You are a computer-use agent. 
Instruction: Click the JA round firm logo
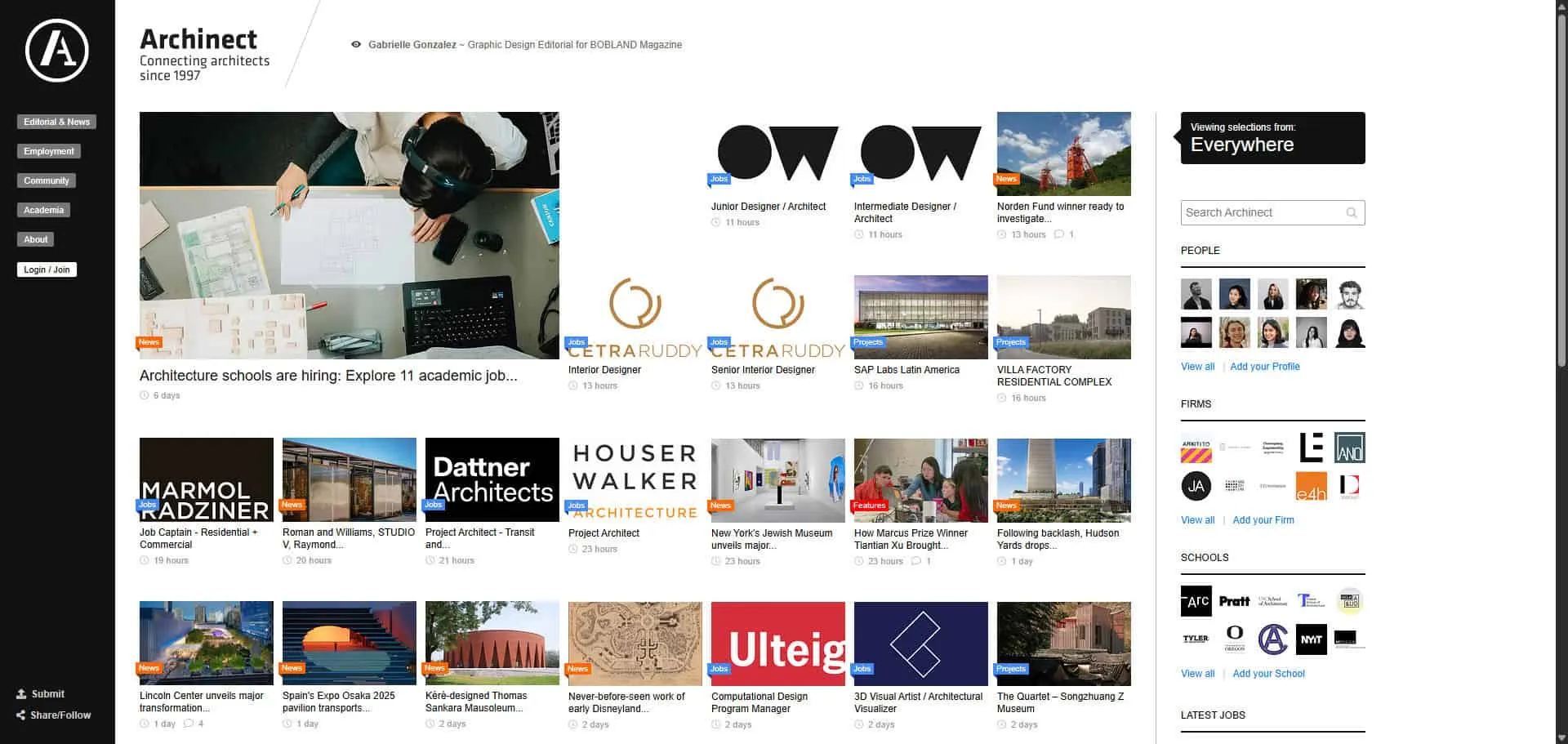pos(1196,487)
